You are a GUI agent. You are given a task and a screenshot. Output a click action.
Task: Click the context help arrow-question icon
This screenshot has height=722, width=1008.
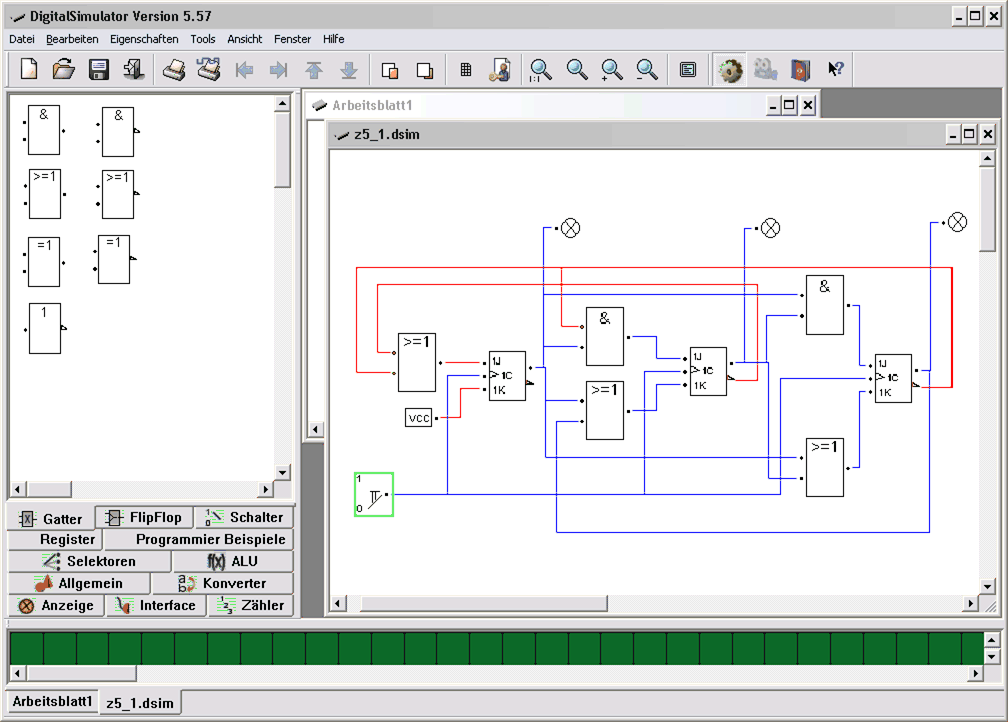coord(836,69)
